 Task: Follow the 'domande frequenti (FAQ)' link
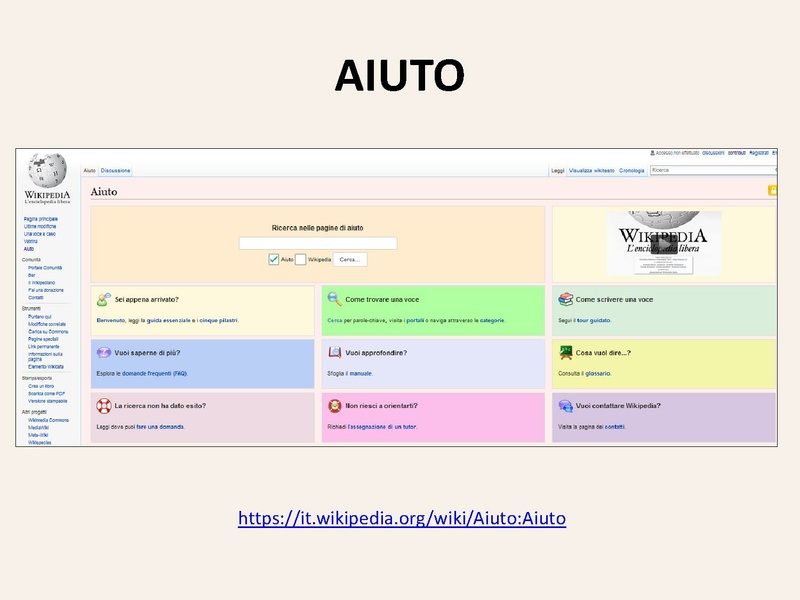pos(153,373)
